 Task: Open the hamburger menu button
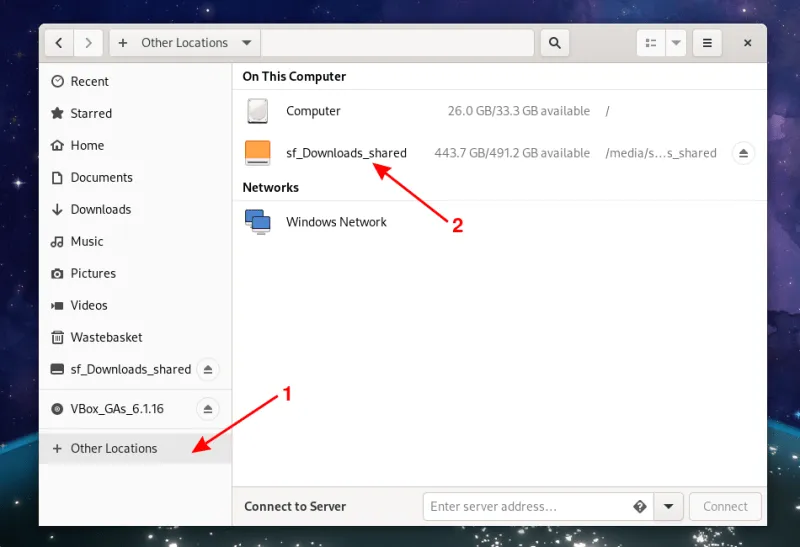click(x=707, y=43)
